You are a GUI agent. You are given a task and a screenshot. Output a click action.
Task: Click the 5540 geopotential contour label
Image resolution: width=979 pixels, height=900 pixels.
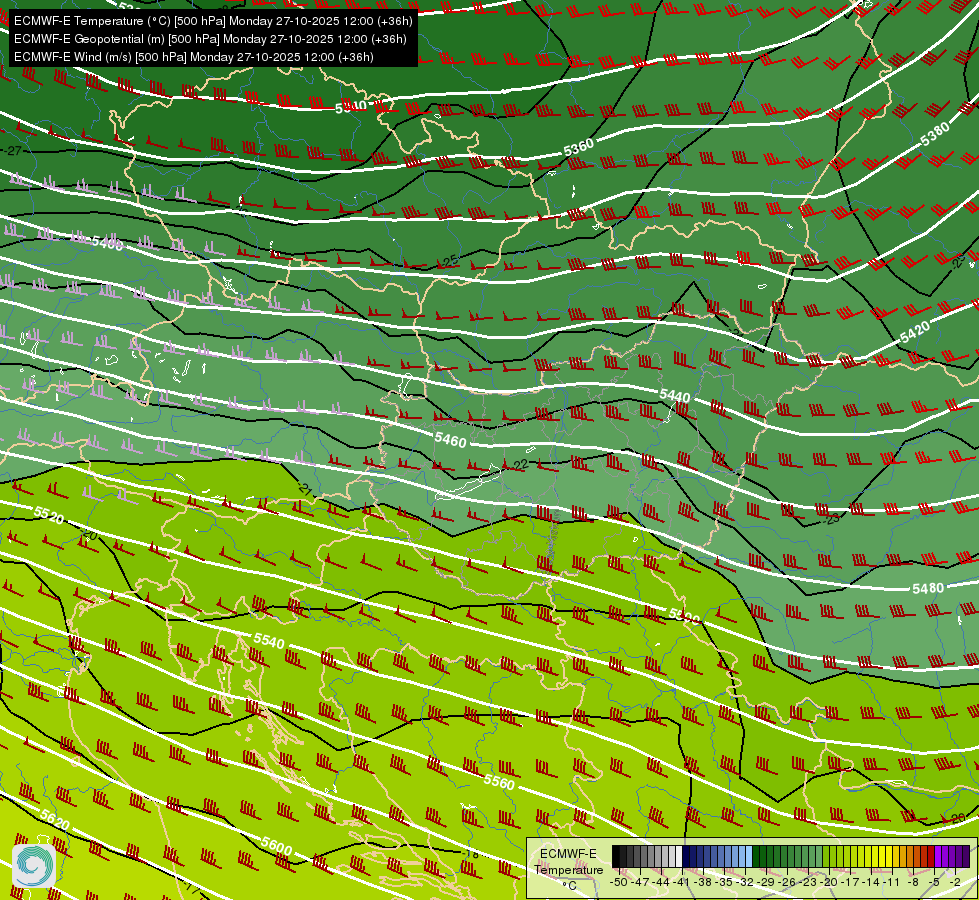[269, 641]
